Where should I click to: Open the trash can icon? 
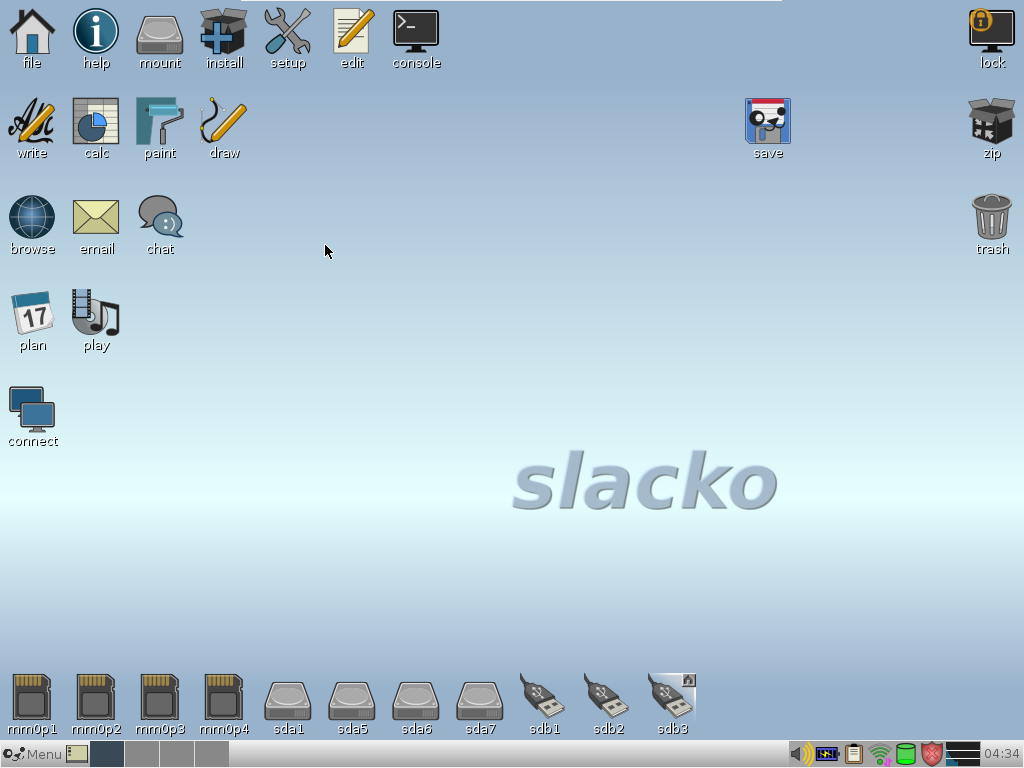click(992, 217)
